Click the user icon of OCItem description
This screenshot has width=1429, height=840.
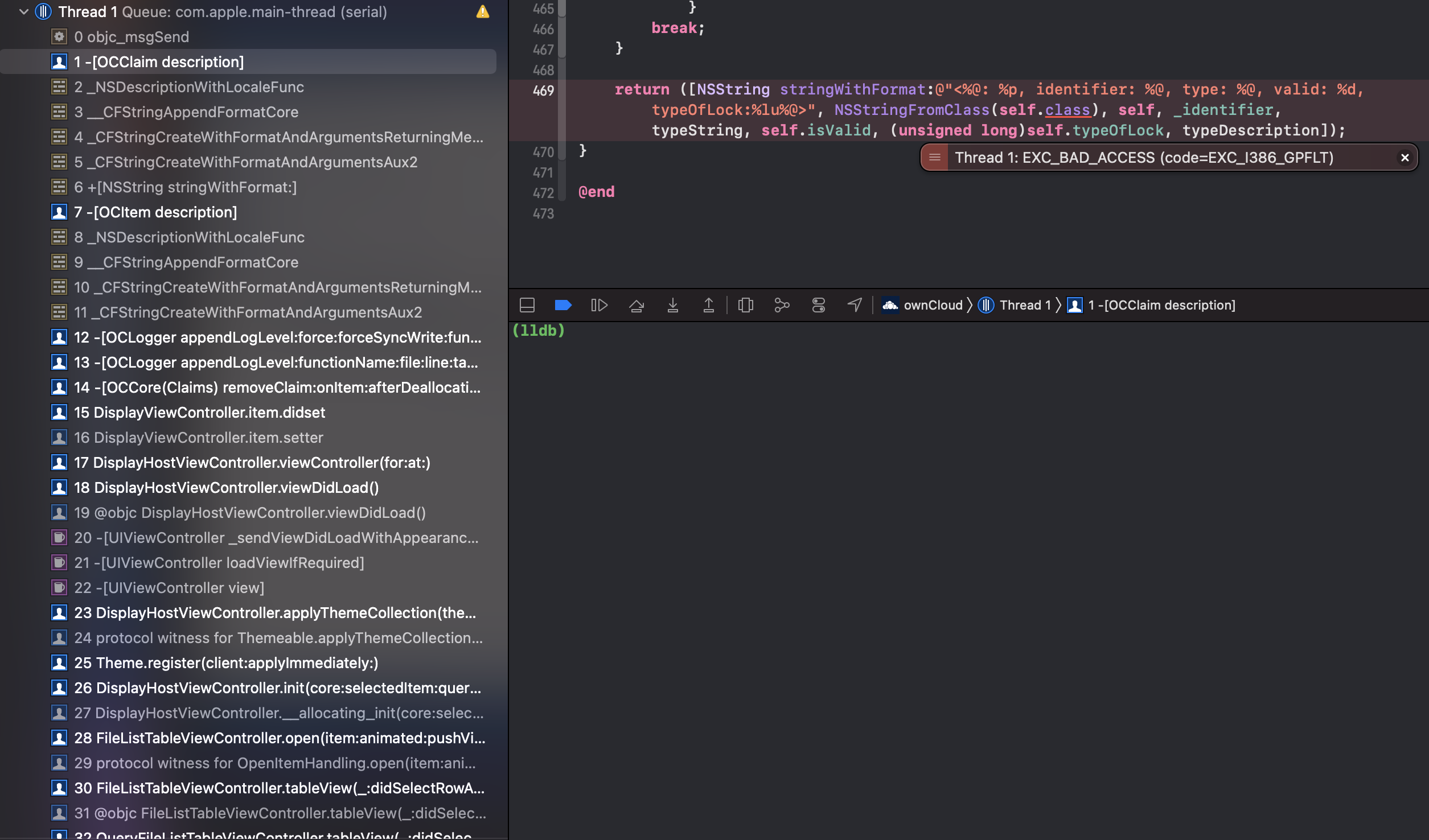pos(59,212)
